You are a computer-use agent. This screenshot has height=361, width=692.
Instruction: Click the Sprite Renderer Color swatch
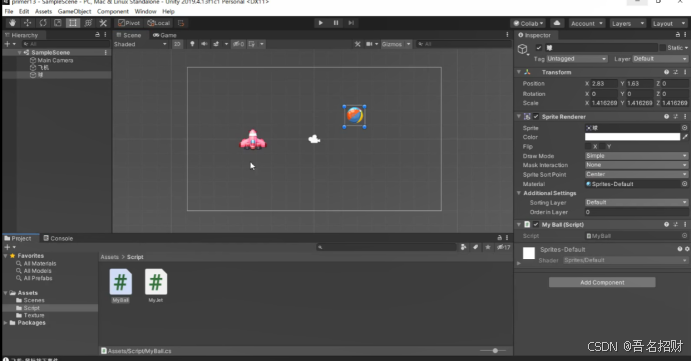tap(632, 137)
